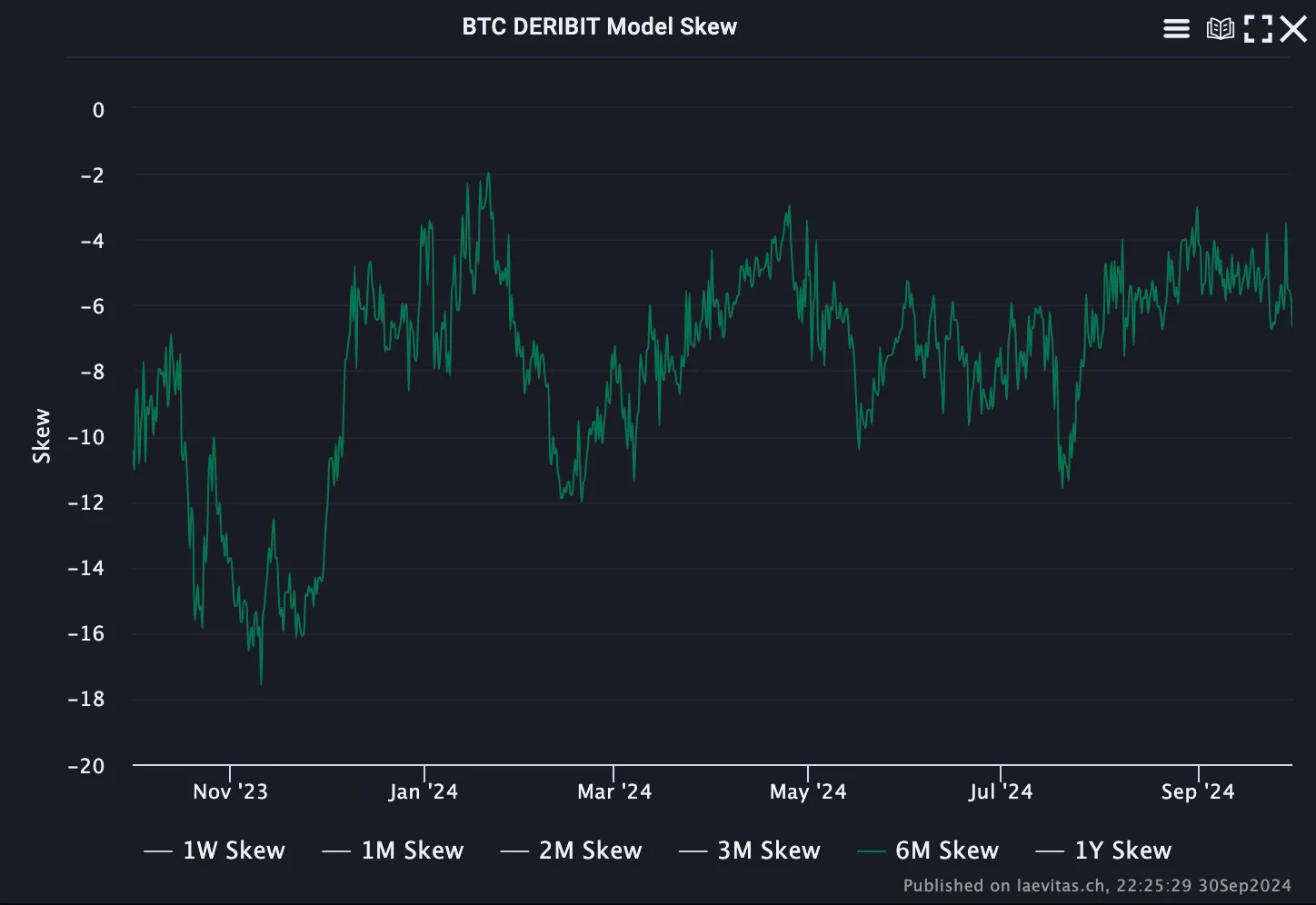Click the BTC DERIBIT Model Skew title

point(600,27)
